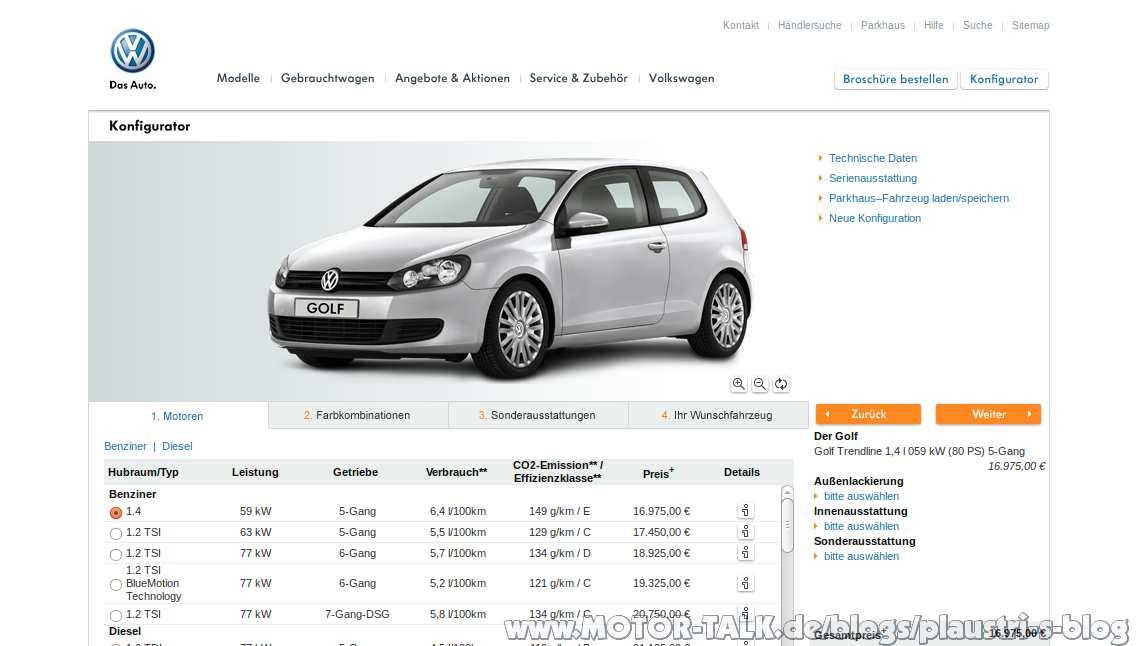Click the 19.325,00 € price cell
The height and width of the screenshot is (646, 1137).
pos(661,583)
